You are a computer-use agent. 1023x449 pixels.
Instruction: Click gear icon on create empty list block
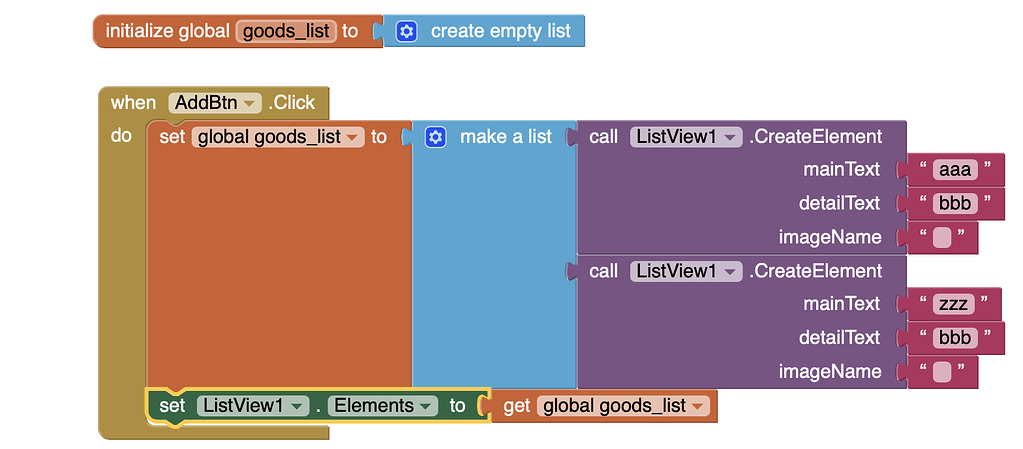pos(406,31)
